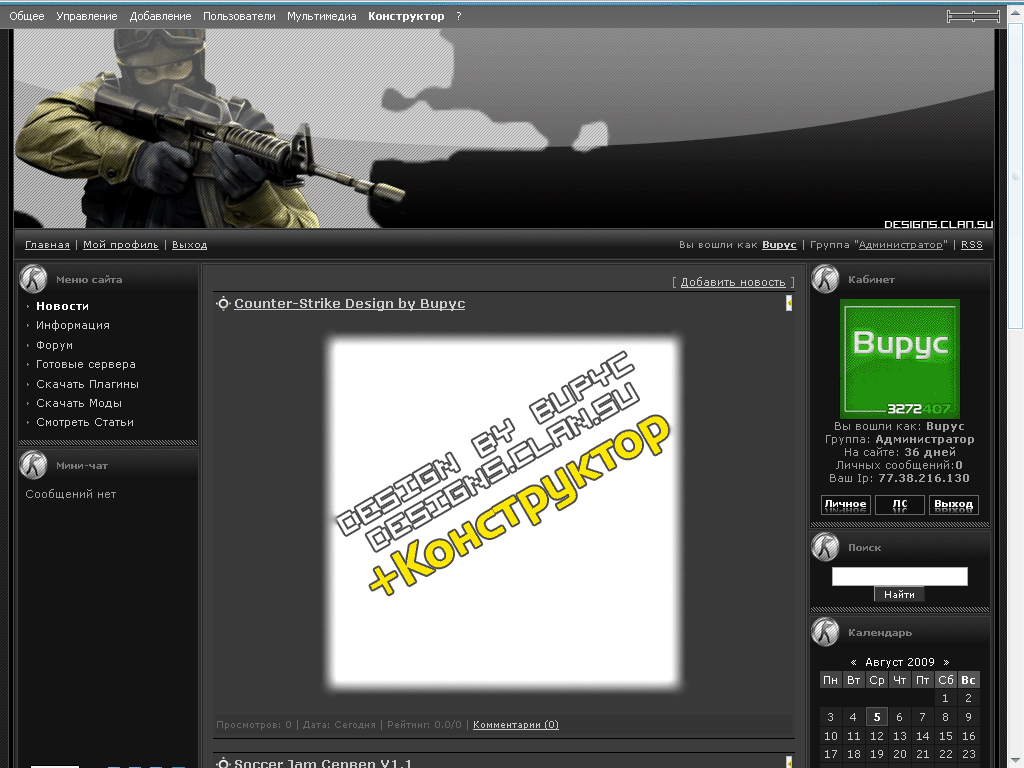1024x768 pixels.
Task: Follow the Главная link
Action: 47,245
